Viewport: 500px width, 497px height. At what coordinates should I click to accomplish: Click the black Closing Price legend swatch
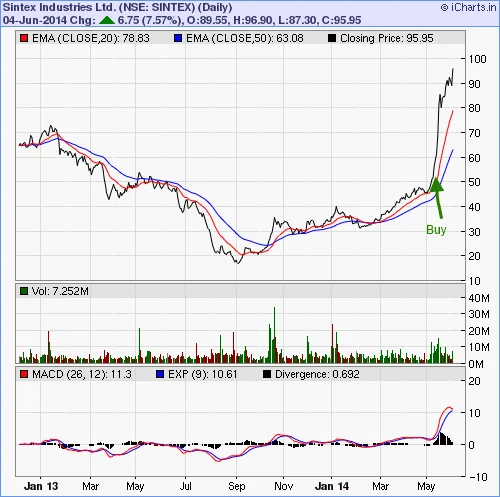332,38
